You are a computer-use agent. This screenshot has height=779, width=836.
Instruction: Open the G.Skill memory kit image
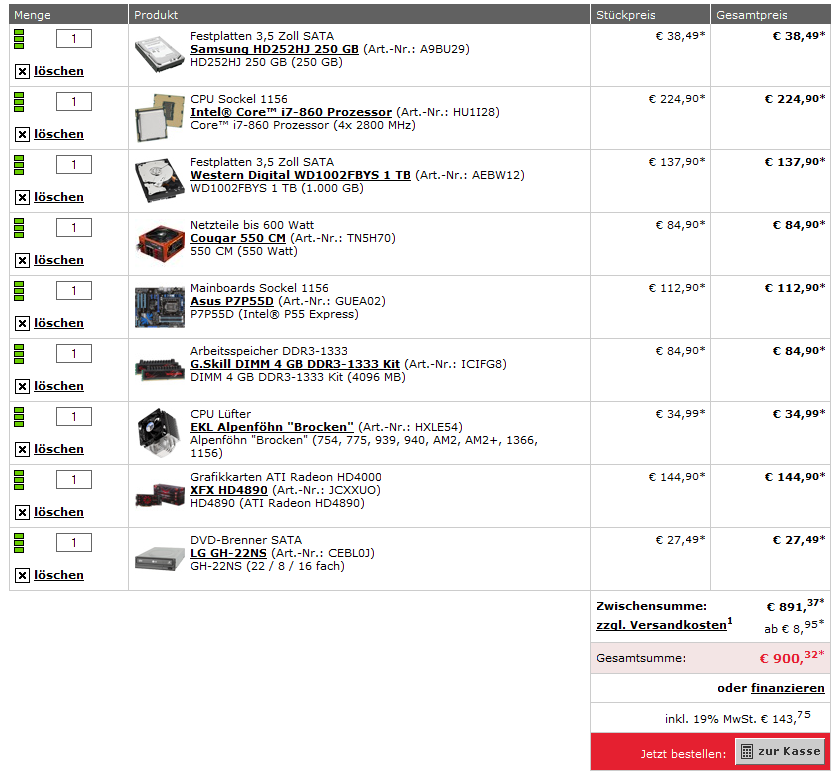click(159, 368)
